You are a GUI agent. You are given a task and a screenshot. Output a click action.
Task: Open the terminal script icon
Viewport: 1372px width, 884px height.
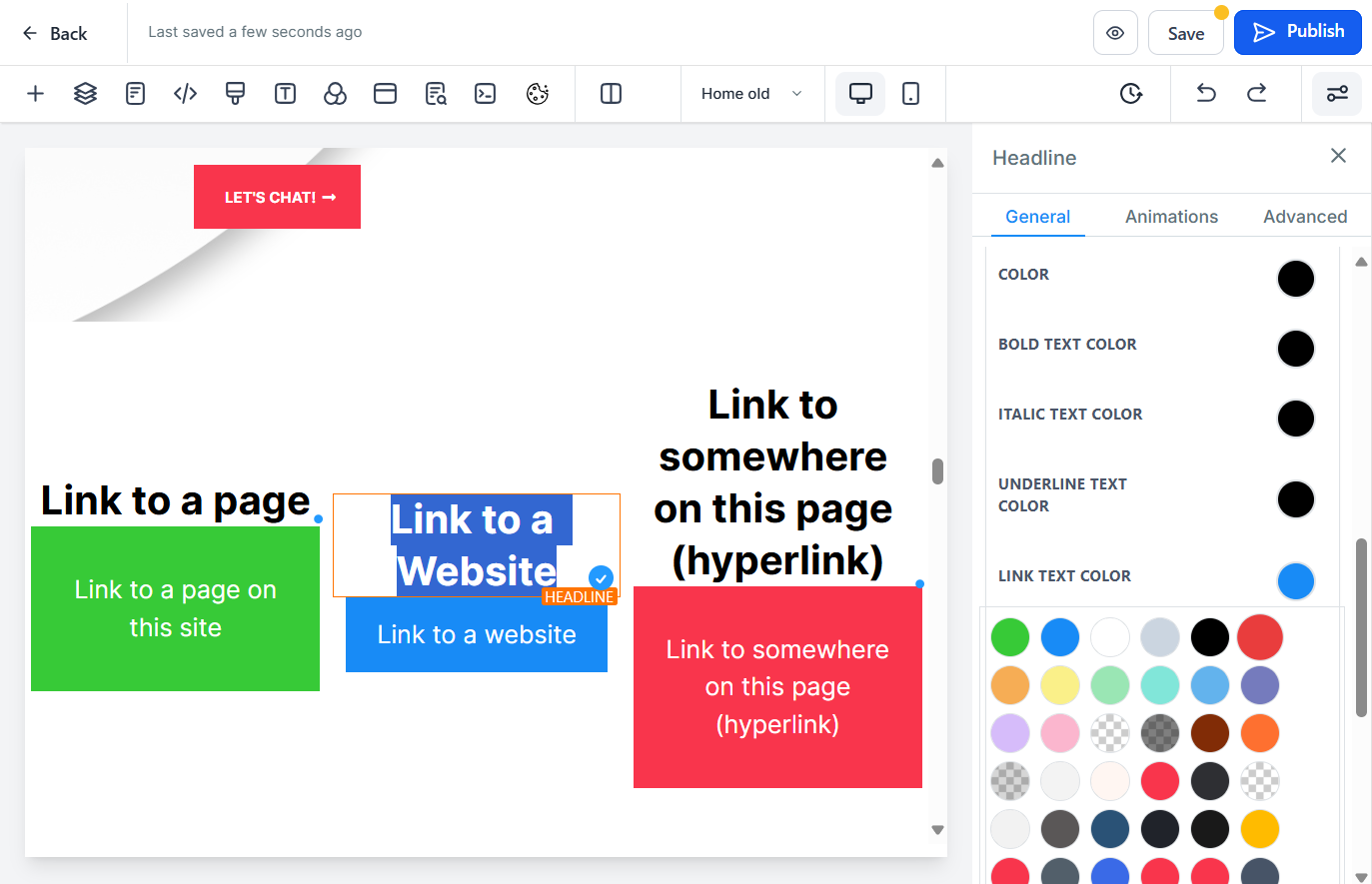486,94
